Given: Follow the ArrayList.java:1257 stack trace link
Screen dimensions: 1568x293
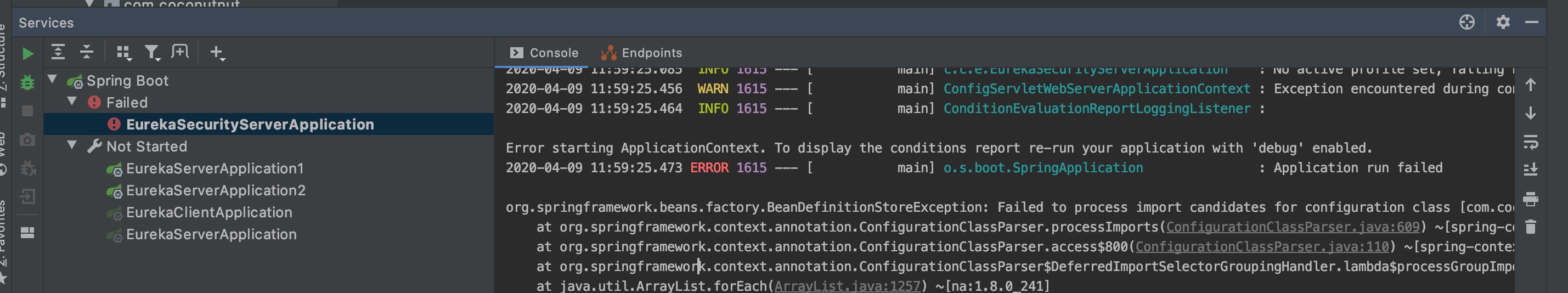Looking at the screenshot, I should coord(847,286).
